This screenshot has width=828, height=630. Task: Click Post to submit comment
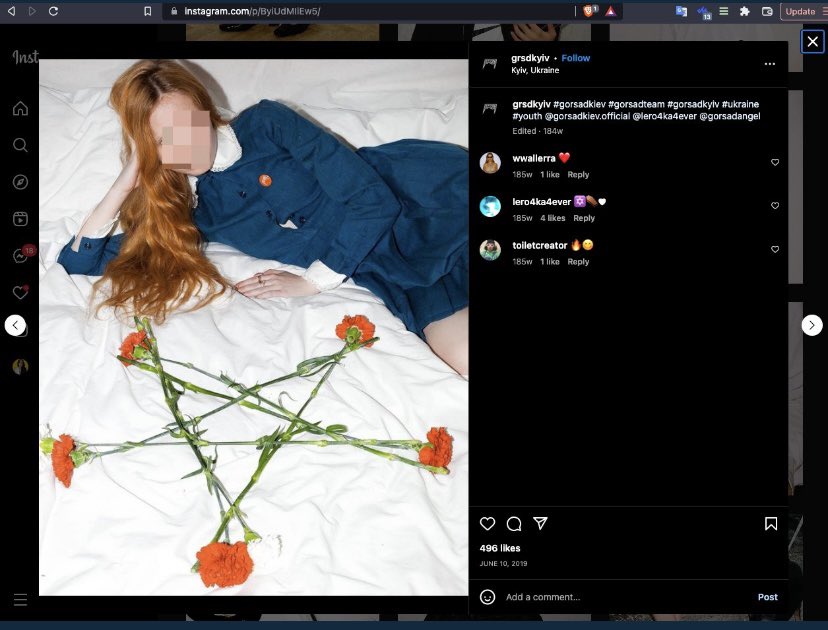click(768, 597)
